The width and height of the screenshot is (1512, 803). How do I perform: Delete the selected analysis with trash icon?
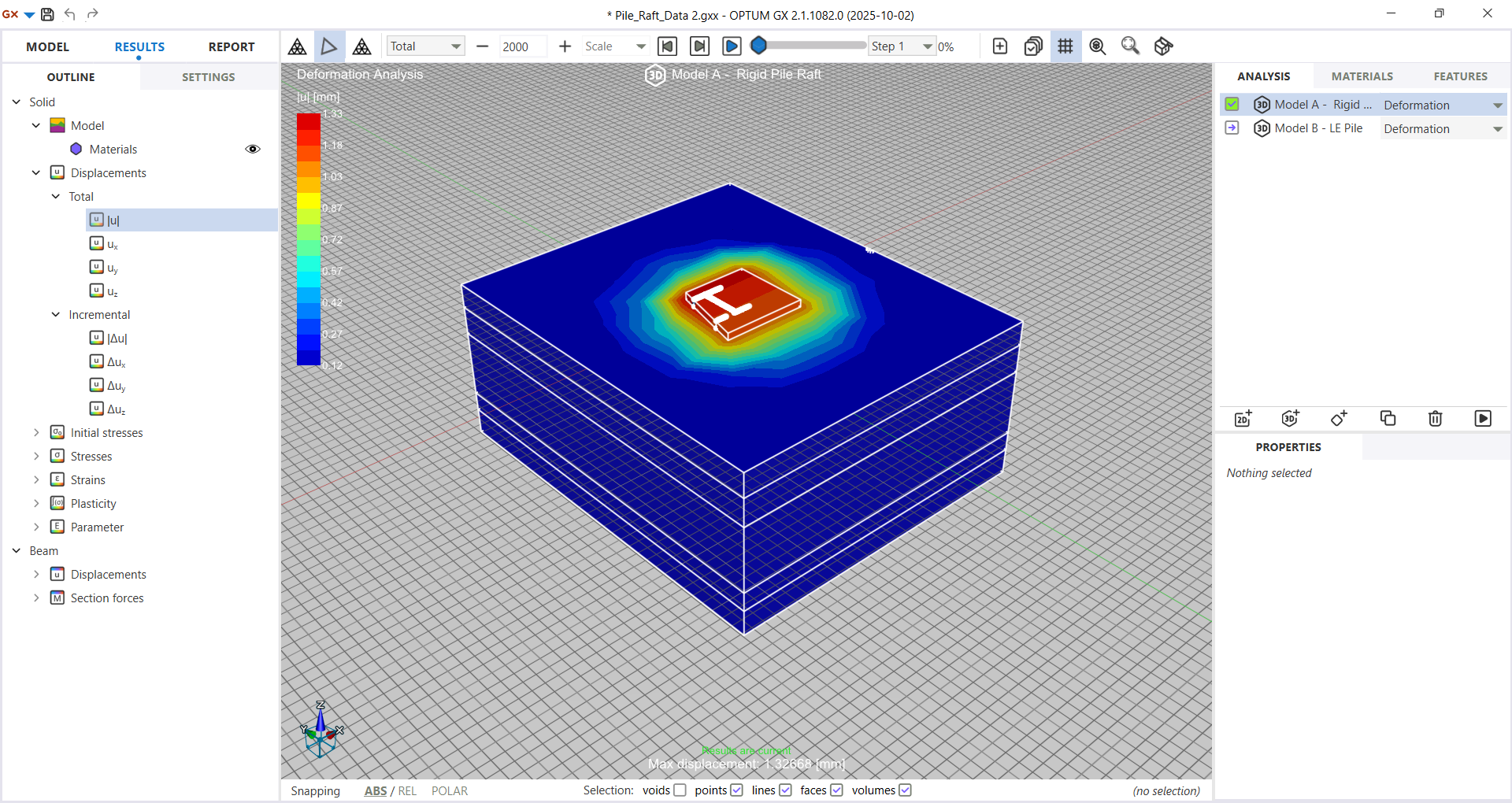click(x=1435, y=419)
